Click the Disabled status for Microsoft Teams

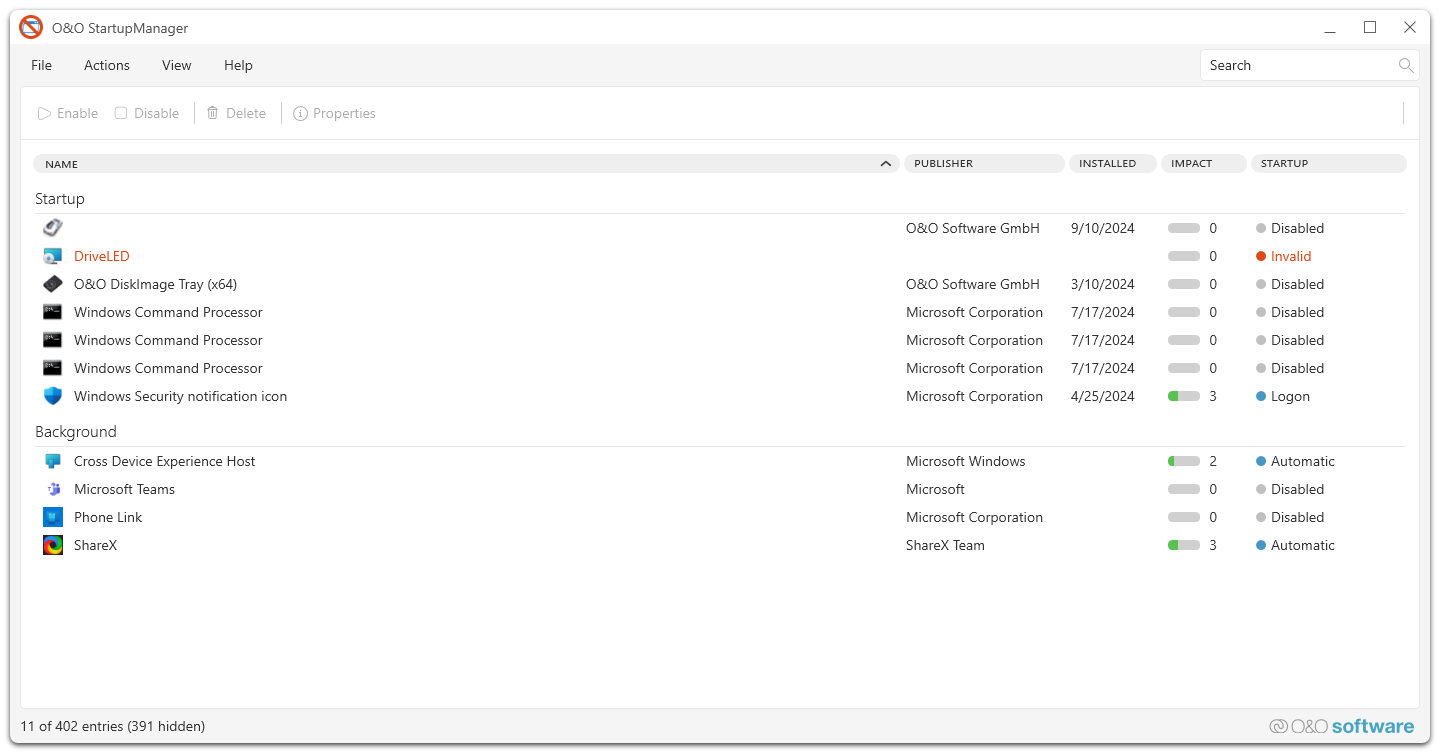(1298, 489)
